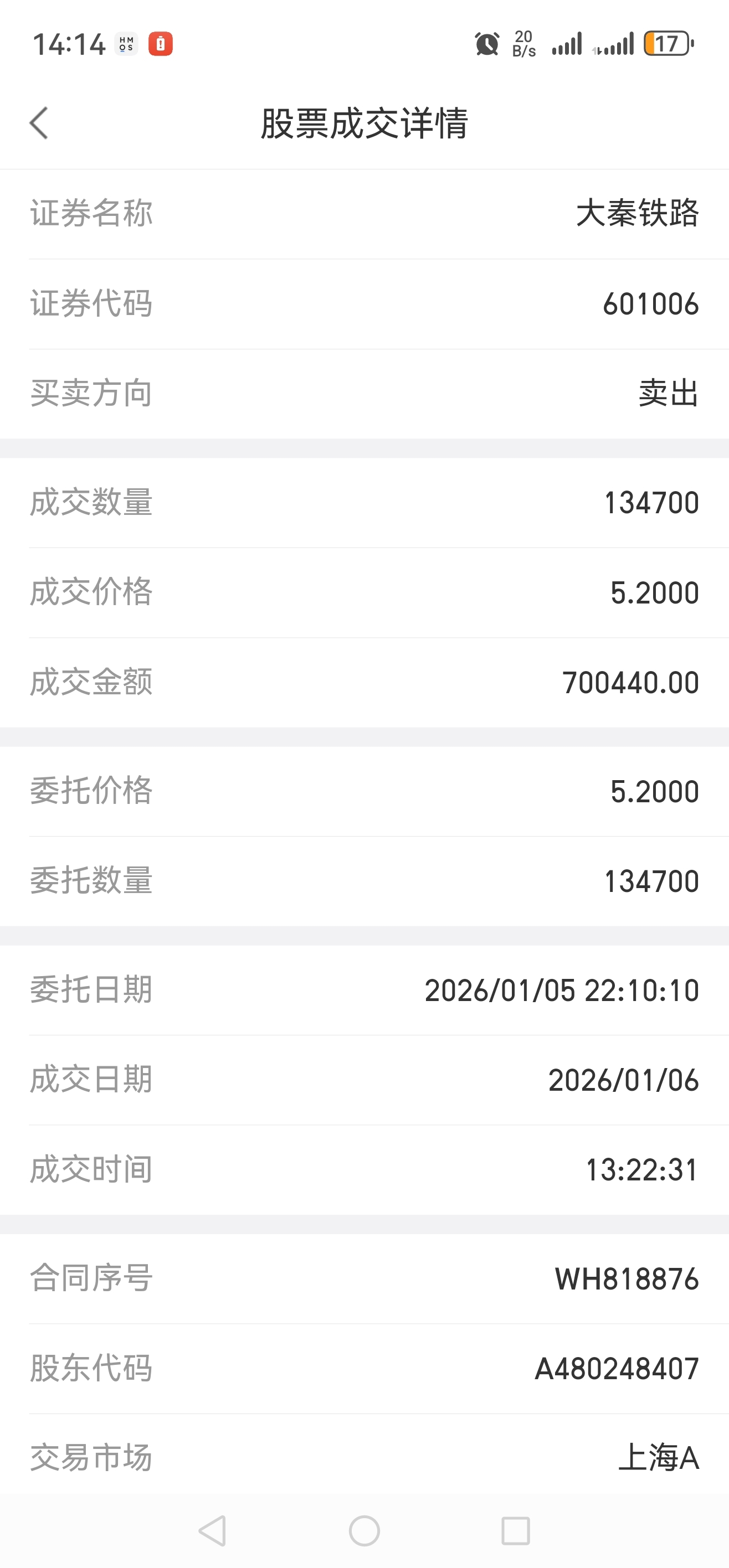Select the stock code 601006
Image resolution: width=729 pixels, height=1568 pixels.
coord(650,304)
